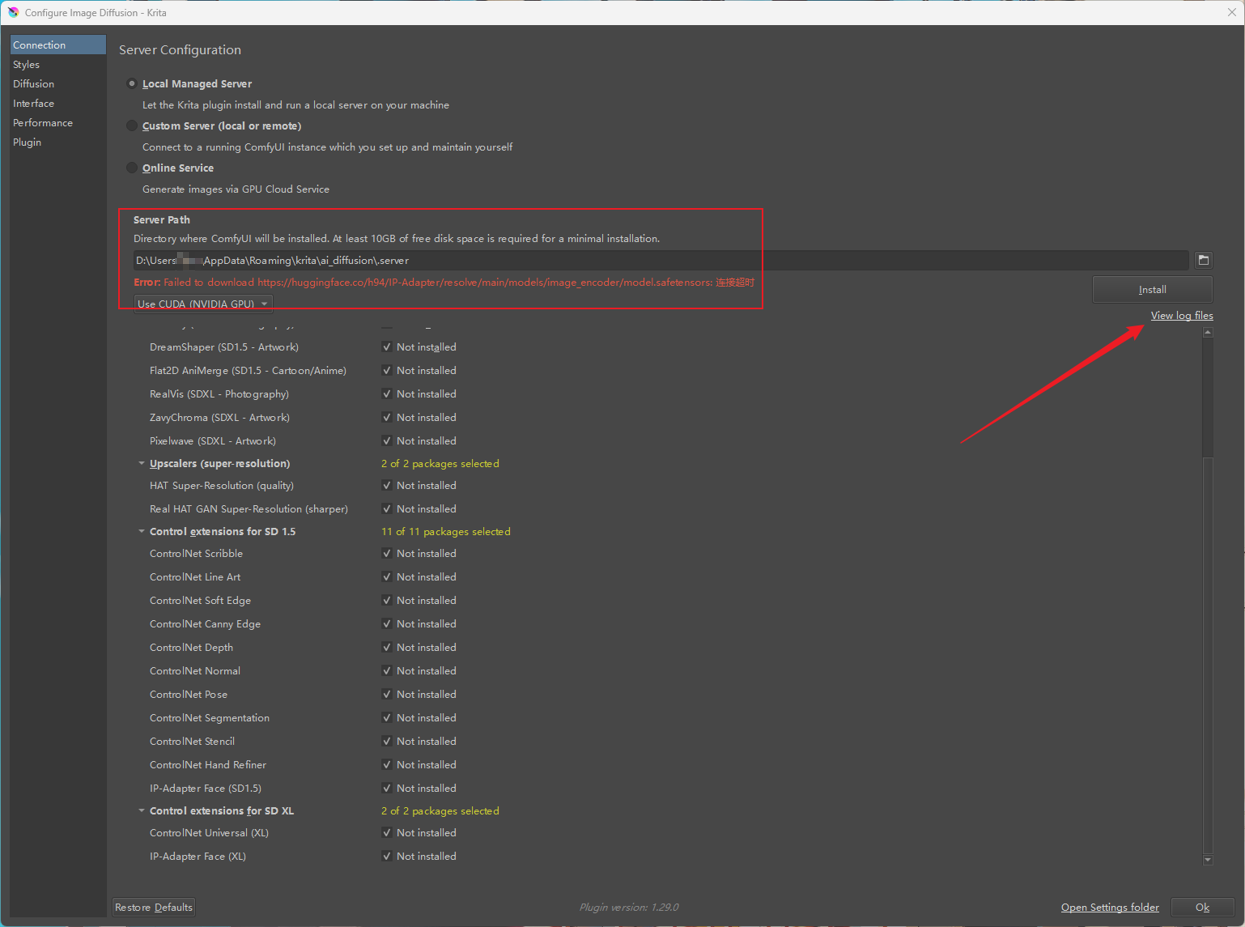The height and width of the screenshot is (927, 1245).
Task: Uncheck IP-Adapter Face (XL) package
Action: click(386, 856)
